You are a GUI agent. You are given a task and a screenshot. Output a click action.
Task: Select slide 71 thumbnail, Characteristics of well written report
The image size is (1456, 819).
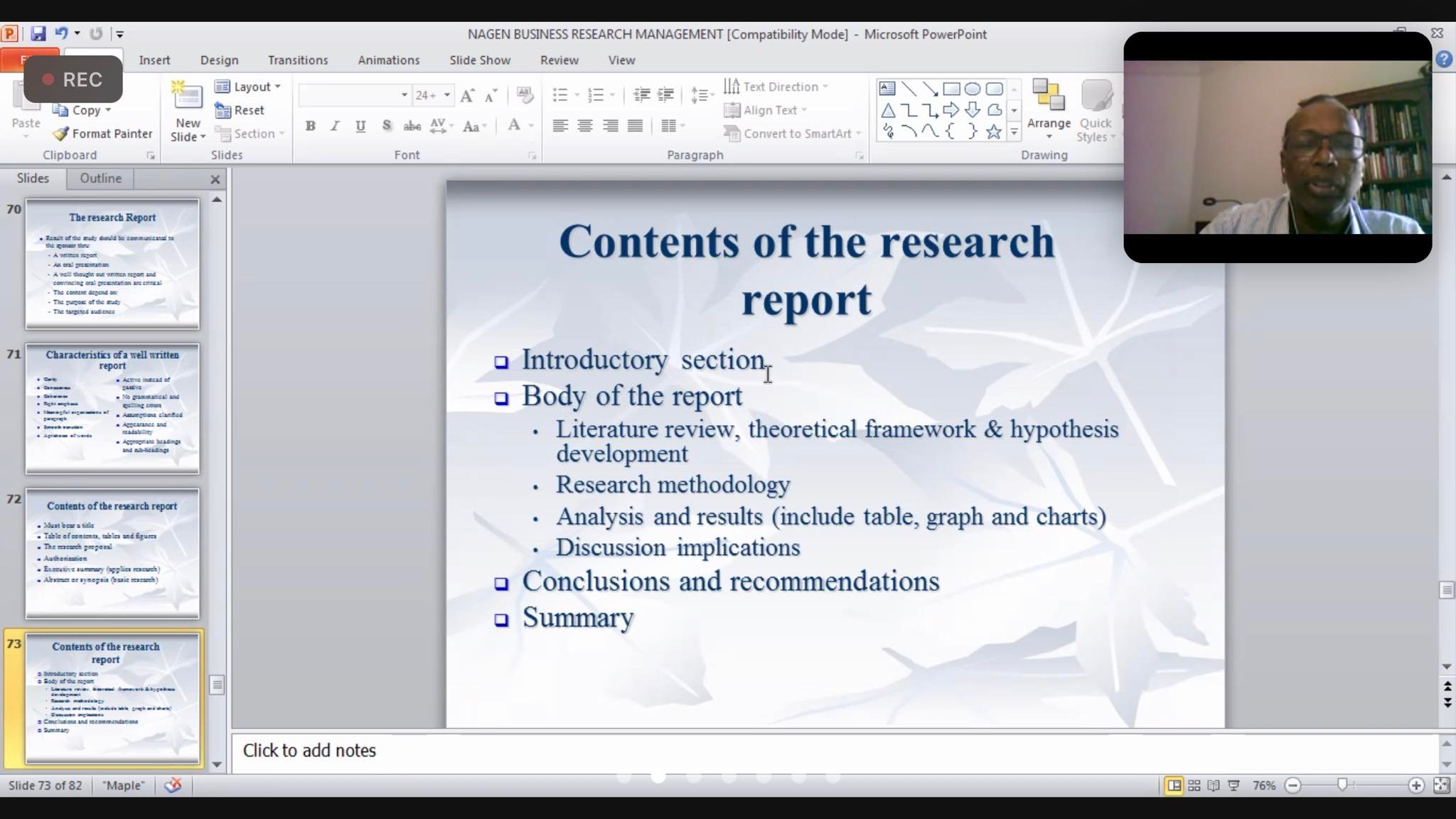[x=112, y=409]
